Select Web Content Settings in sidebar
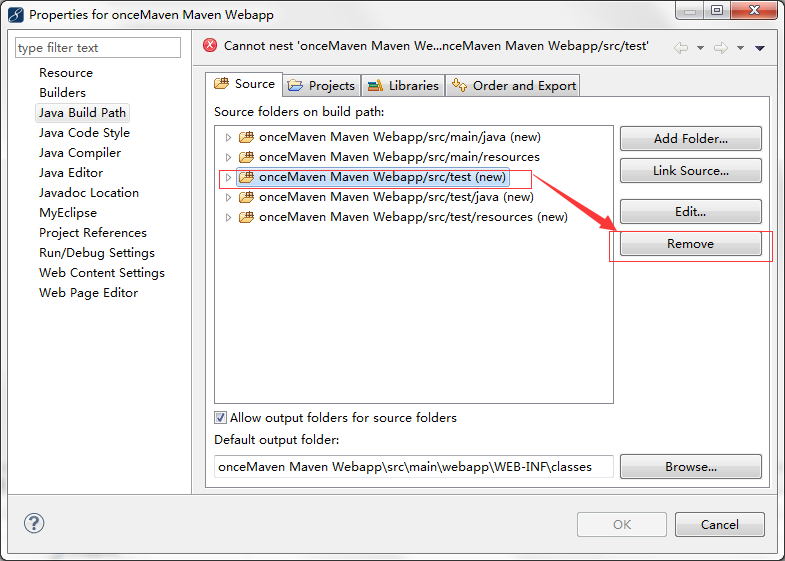 (x=102, y=273)
